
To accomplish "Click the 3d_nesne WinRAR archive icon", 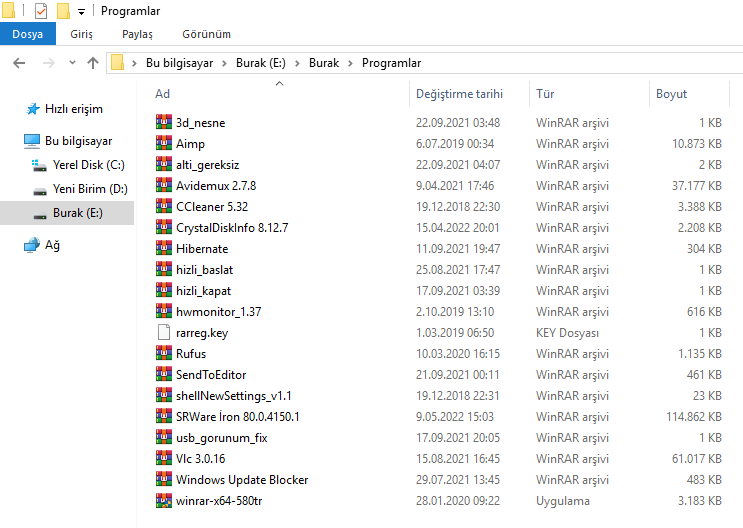I will (x=163, y=122).
